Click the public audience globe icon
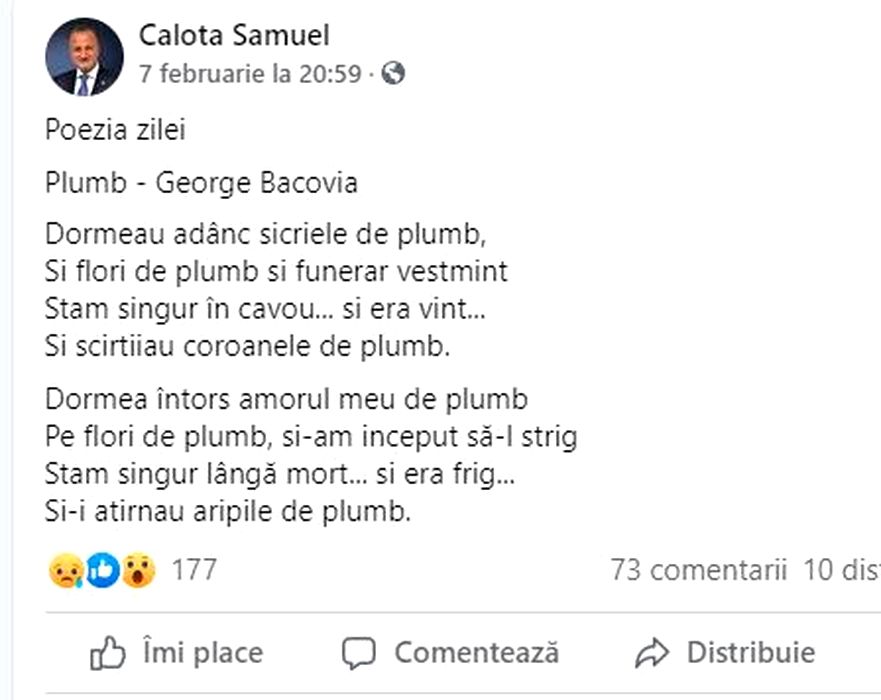 pyautogui.click(x=393, y=73)
